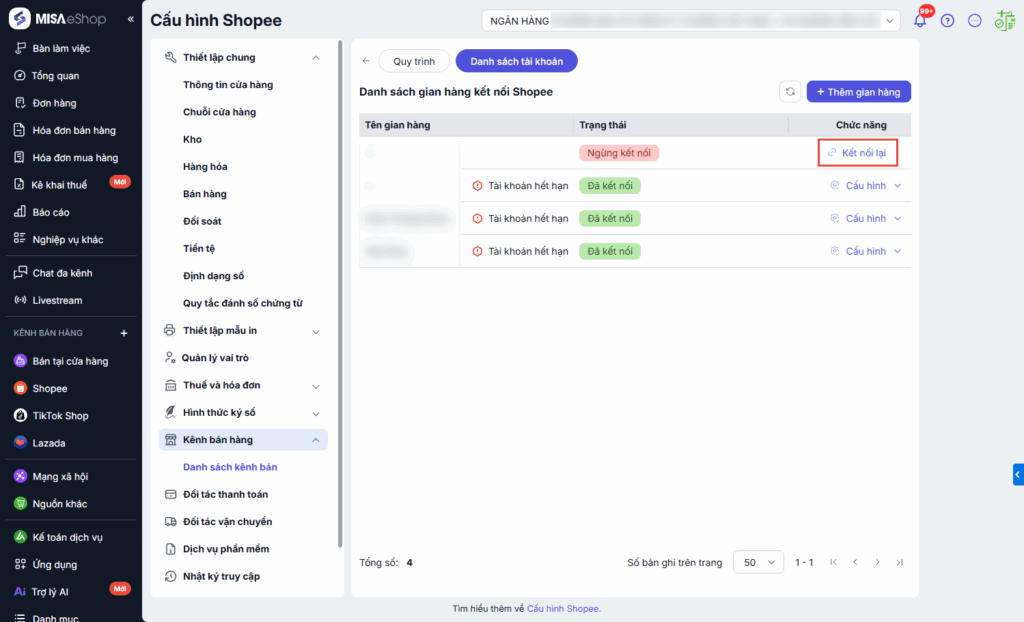The width and height of the screenshot is (1024, 622).
Task: Click the notification bell icon
Action: [920, 21]
